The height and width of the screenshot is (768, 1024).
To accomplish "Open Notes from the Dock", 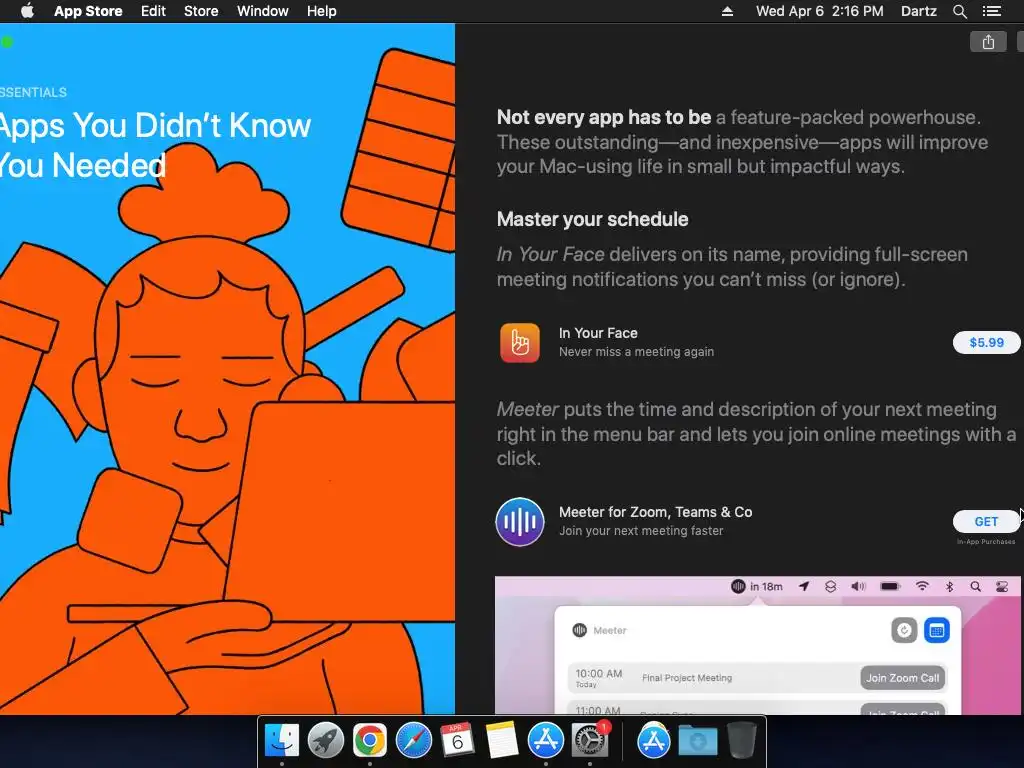I will pos(502,741).
